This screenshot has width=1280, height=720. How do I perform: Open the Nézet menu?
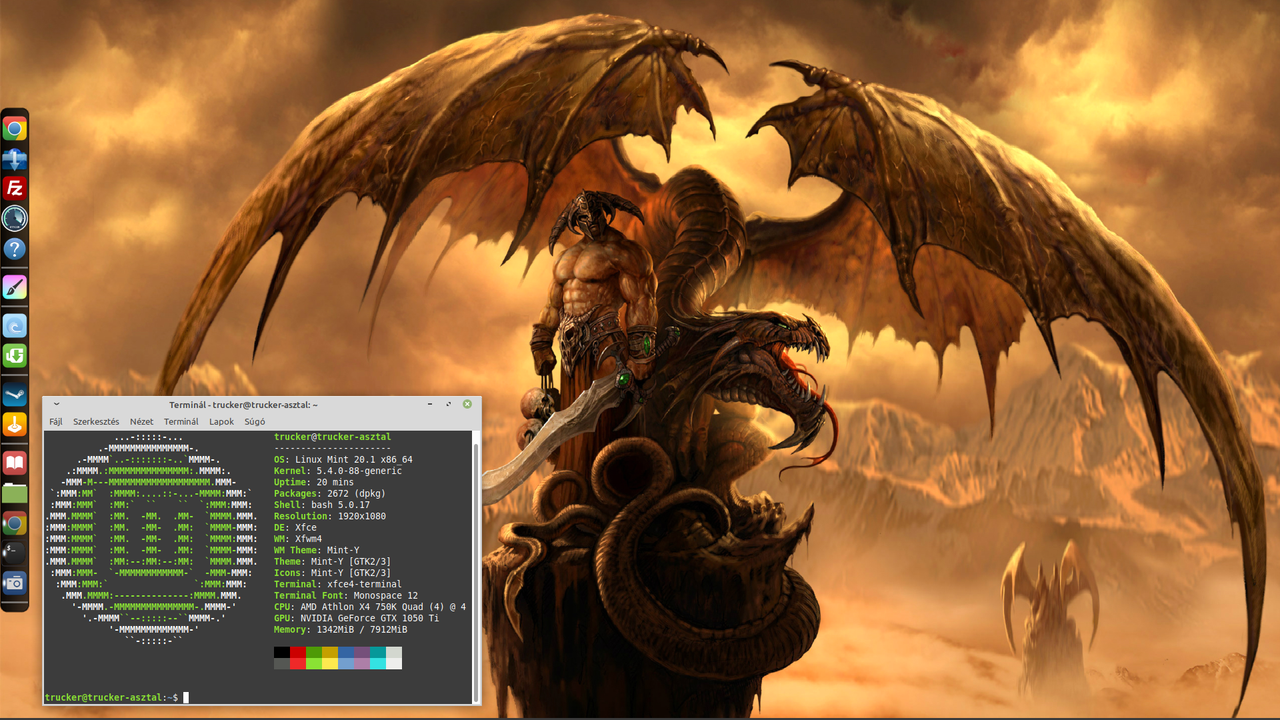[x=142, y=422]
